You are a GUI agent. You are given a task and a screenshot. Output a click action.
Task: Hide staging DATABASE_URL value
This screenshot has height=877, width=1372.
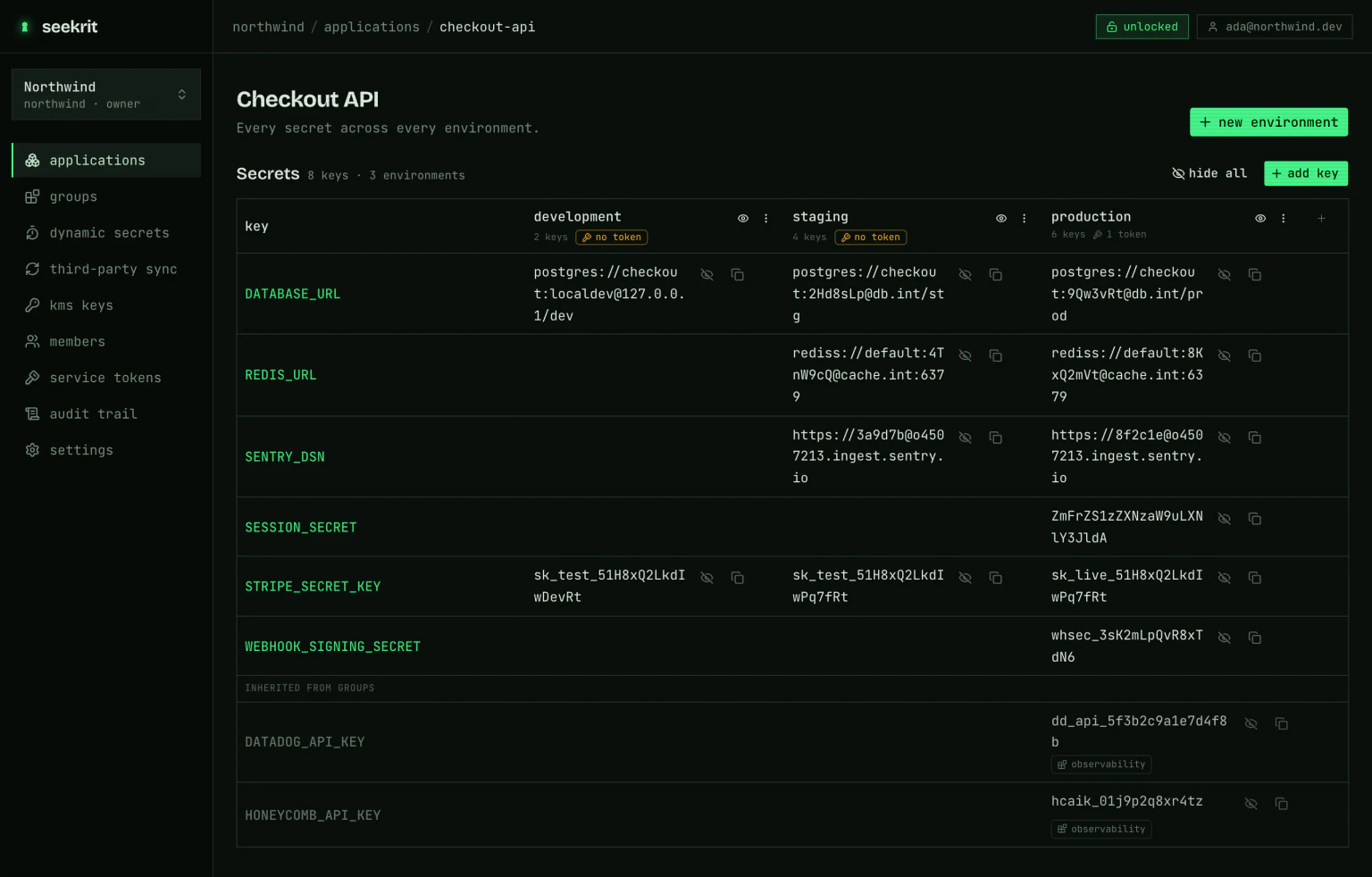(965, 274)
